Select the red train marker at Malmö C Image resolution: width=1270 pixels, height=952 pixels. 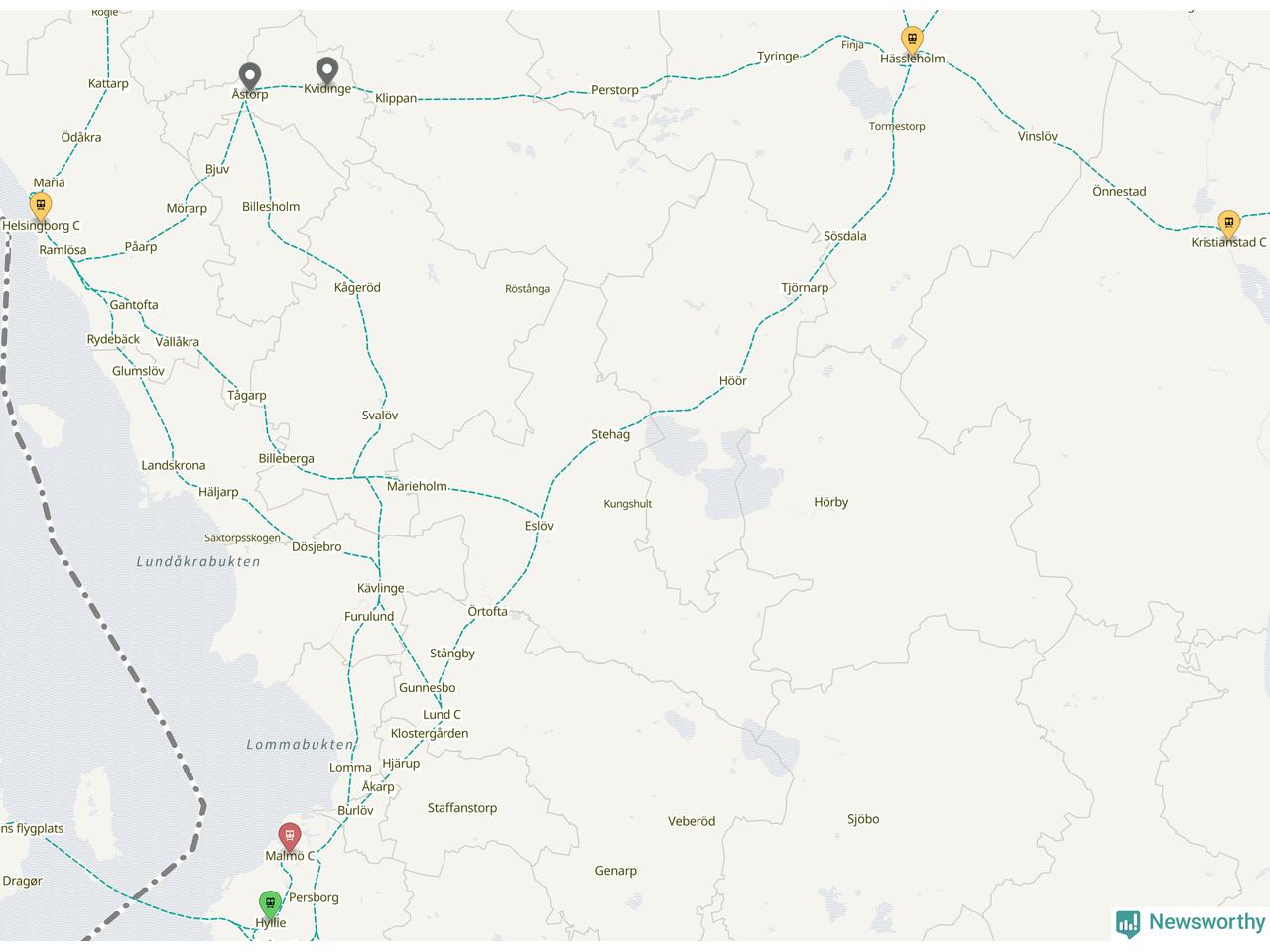tap(289, 837)
